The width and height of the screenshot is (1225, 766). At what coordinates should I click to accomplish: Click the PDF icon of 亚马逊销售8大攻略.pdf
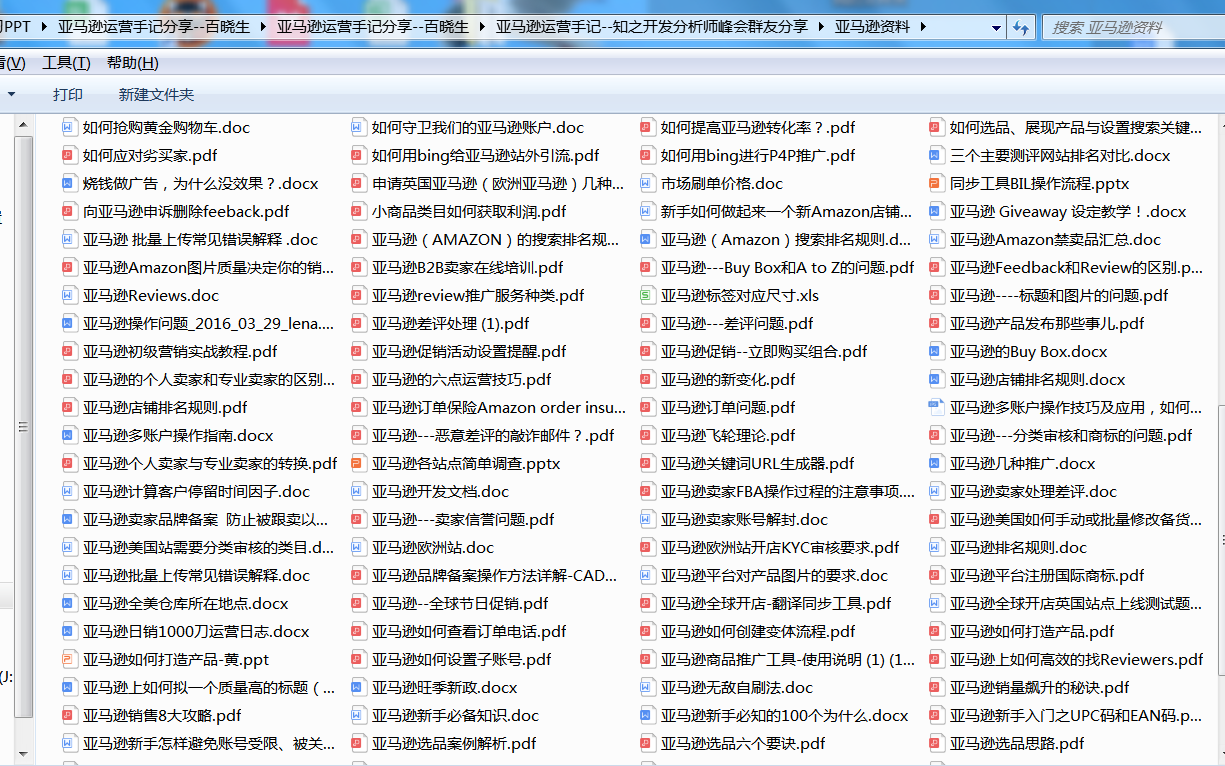[x=69, y=715]
